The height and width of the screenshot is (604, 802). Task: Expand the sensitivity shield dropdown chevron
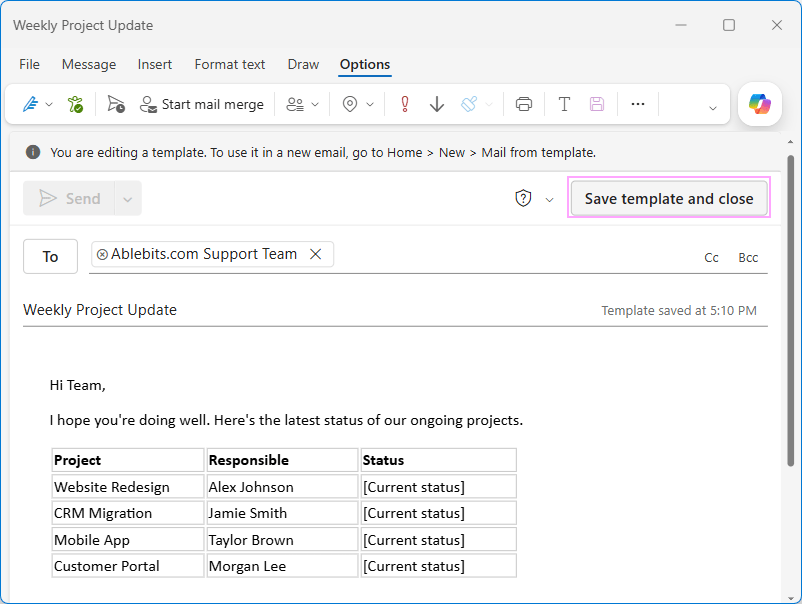[x=549, y=199]
